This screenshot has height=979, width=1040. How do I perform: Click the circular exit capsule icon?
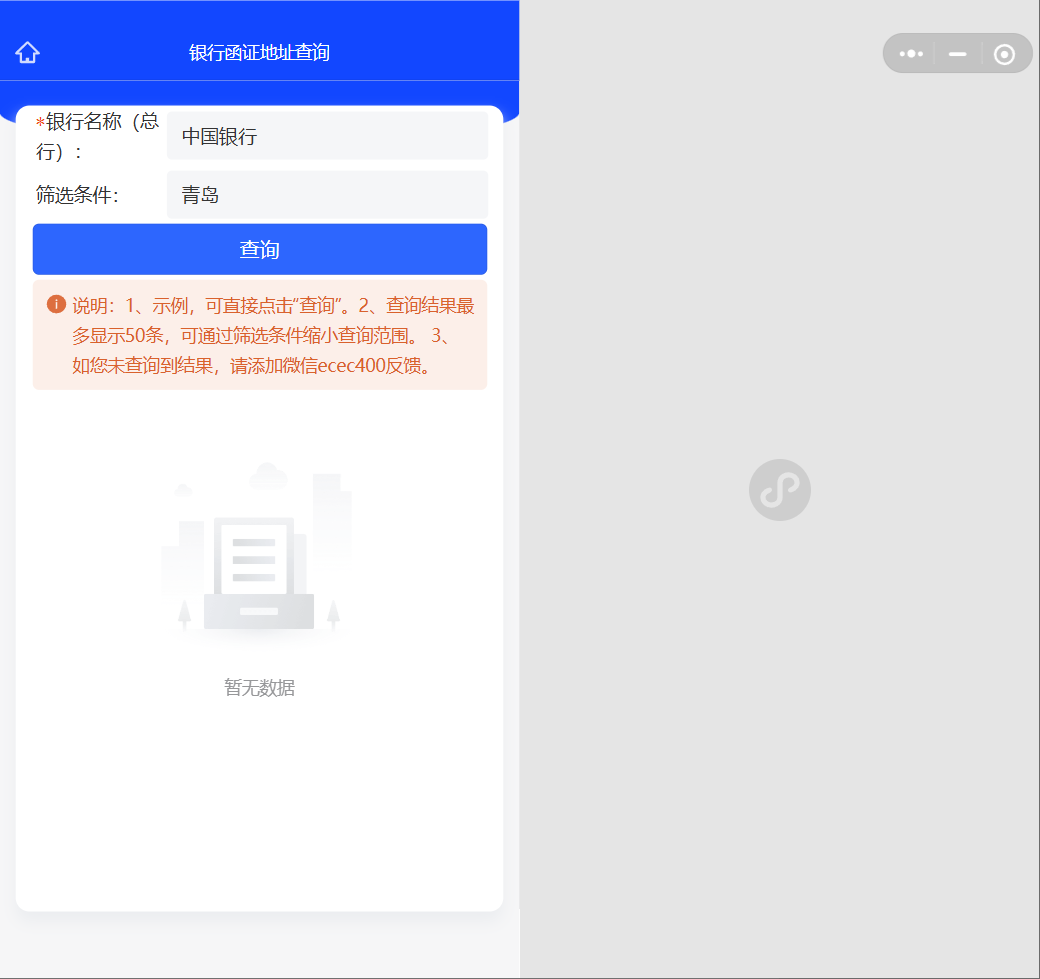pyautogui.click(x=1004, y=53)
